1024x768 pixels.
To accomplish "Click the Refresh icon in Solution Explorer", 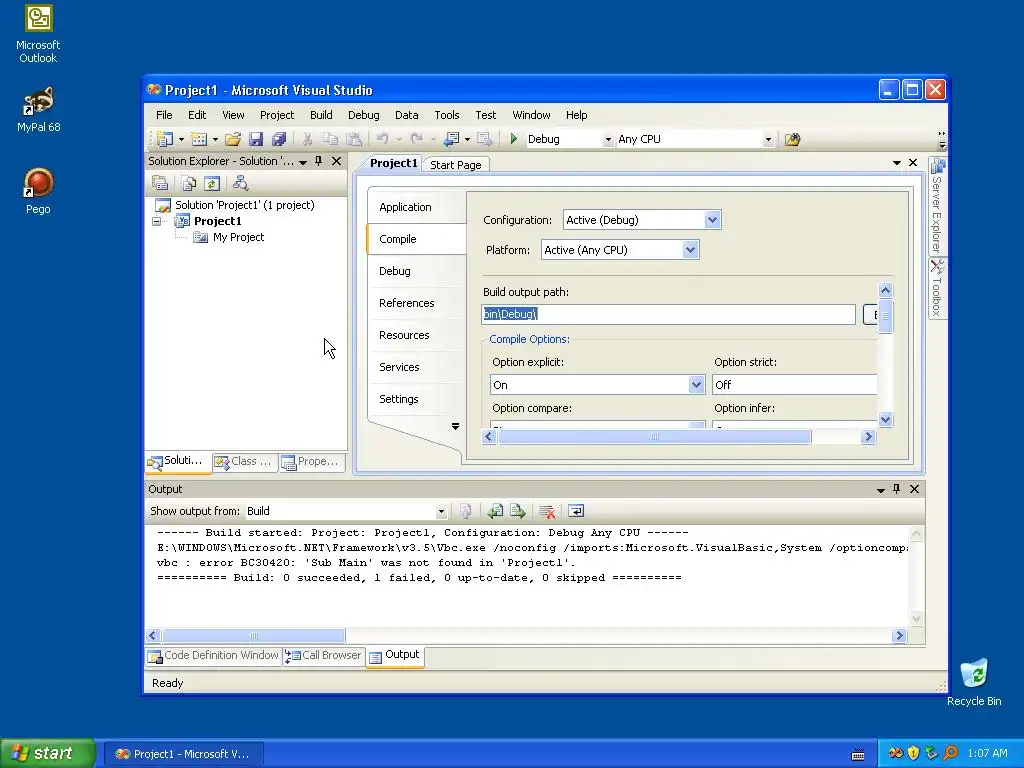I will [x=212, y=184].
